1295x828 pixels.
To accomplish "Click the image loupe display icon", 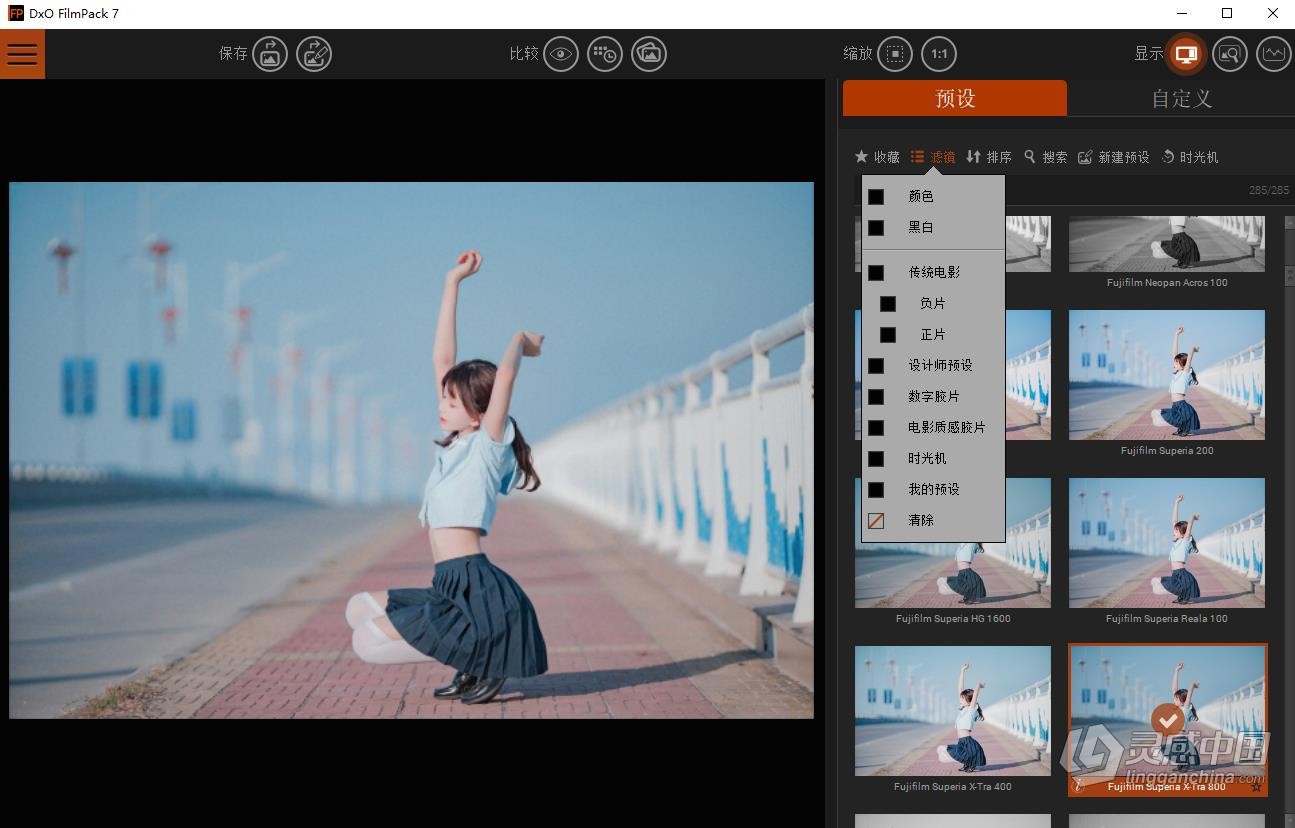I will click(x=1230, y=54).
